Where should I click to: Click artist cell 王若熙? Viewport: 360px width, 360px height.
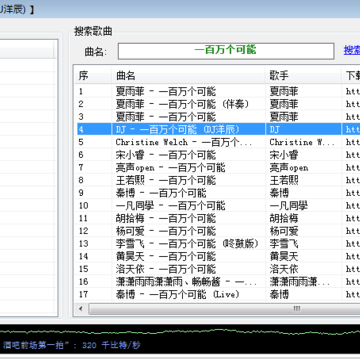point(284,180)
